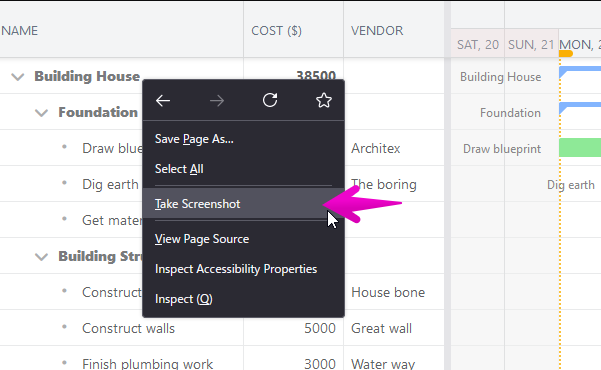601x370 pixels.
Task: Select the Construct walls task row
Action: tap(222, 328)
